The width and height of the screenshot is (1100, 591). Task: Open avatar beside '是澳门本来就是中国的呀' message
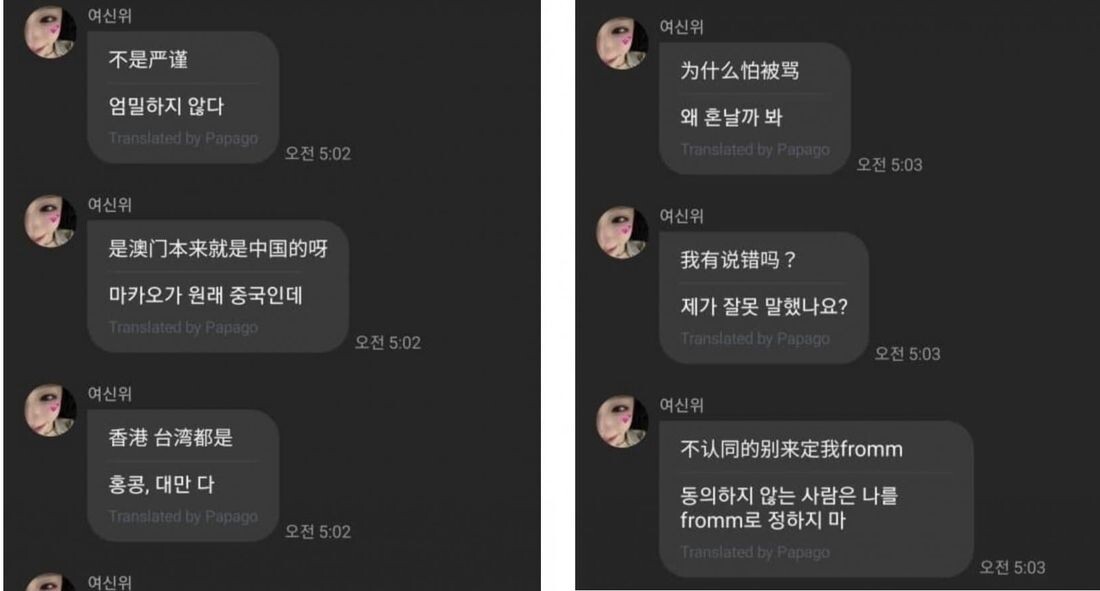(x=51, y=221)
